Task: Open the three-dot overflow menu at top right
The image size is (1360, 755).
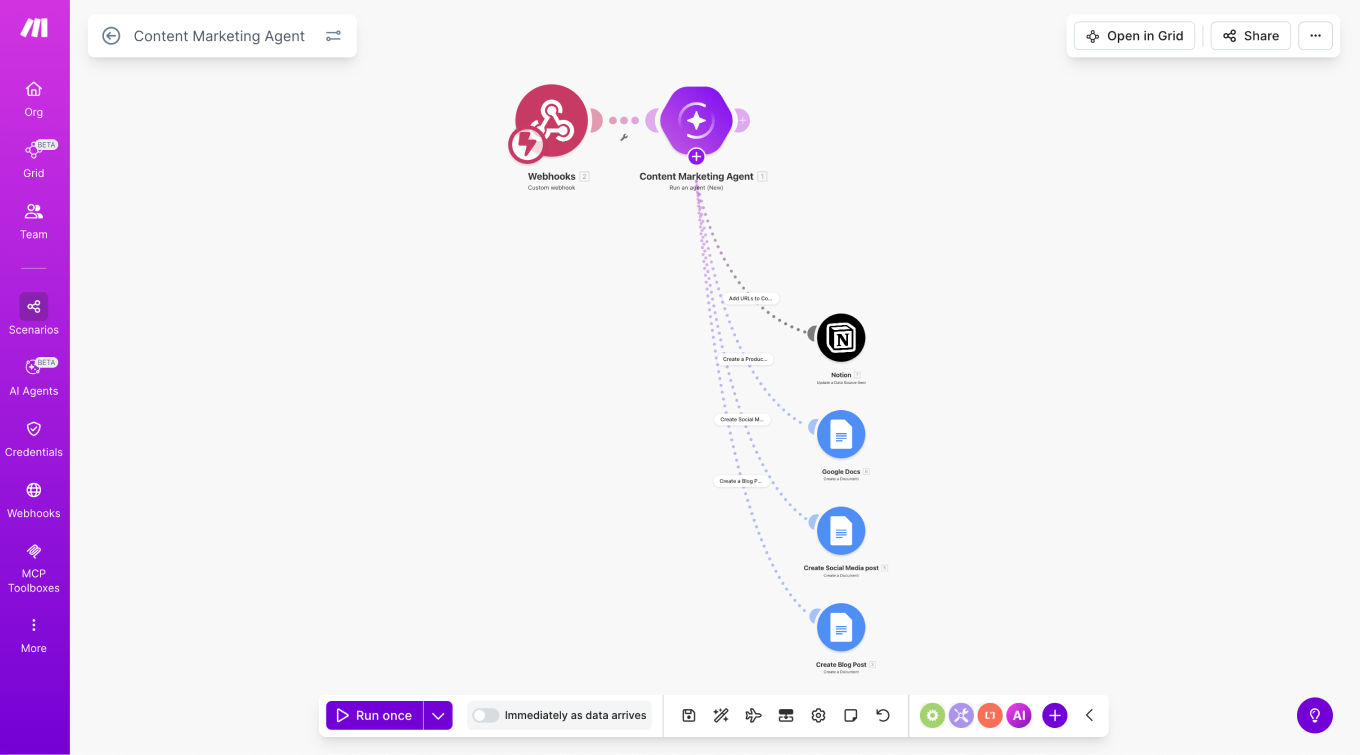Action: (x=1316, y=36)
